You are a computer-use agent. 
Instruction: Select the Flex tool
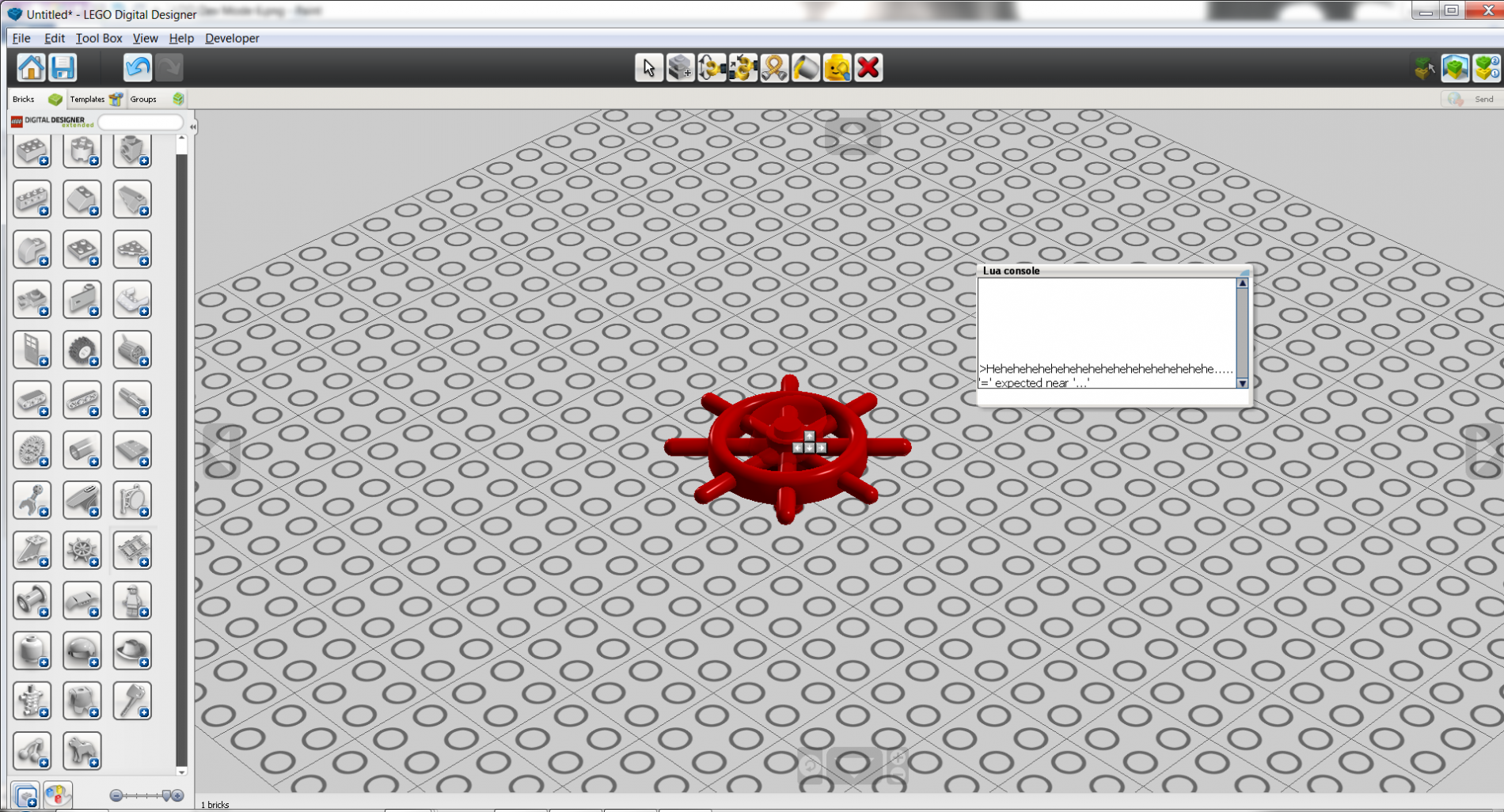click(x=774, y=68)
